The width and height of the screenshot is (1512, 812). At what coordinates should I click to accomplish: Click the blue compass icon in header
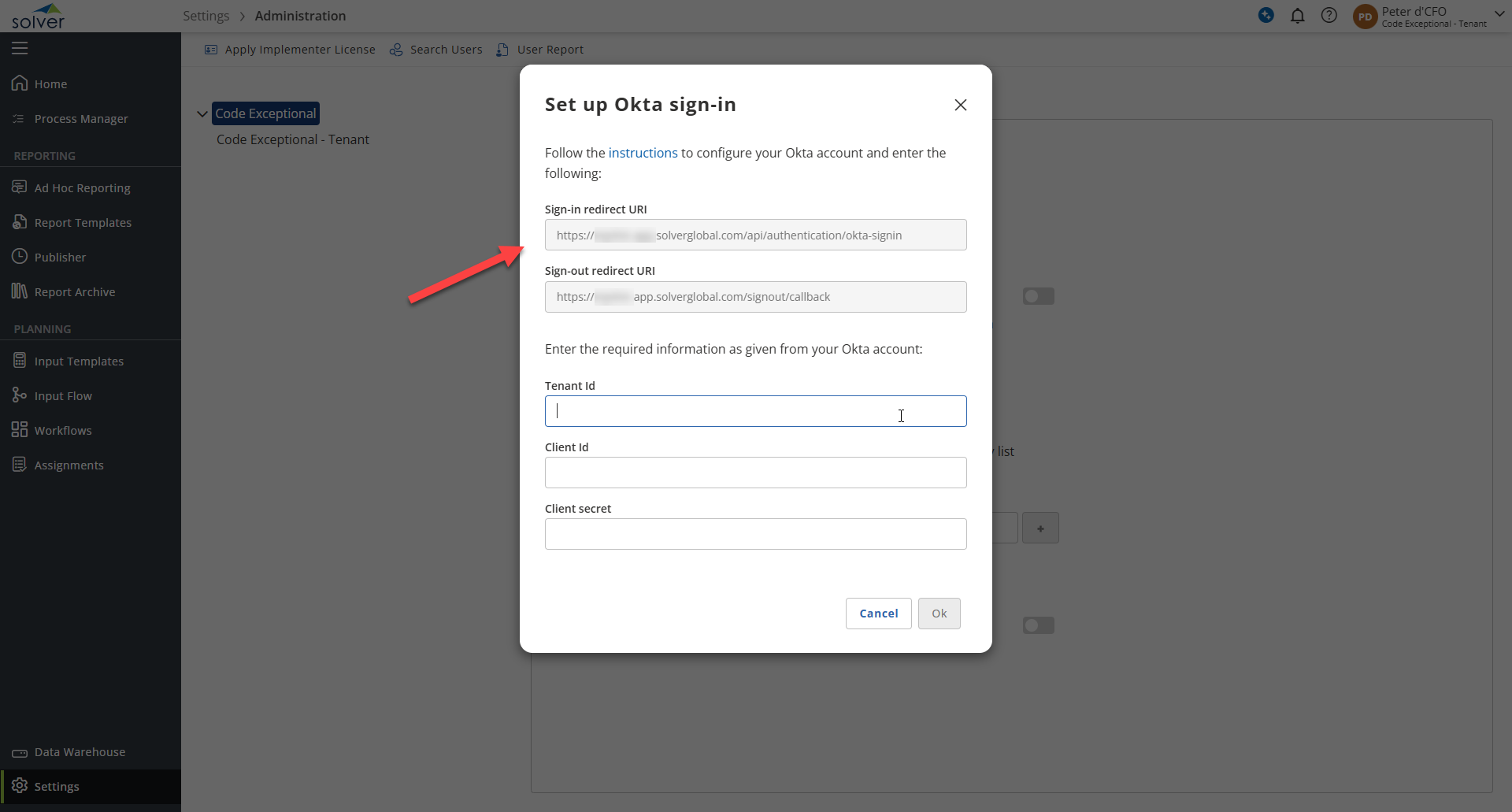(1266, 15)
